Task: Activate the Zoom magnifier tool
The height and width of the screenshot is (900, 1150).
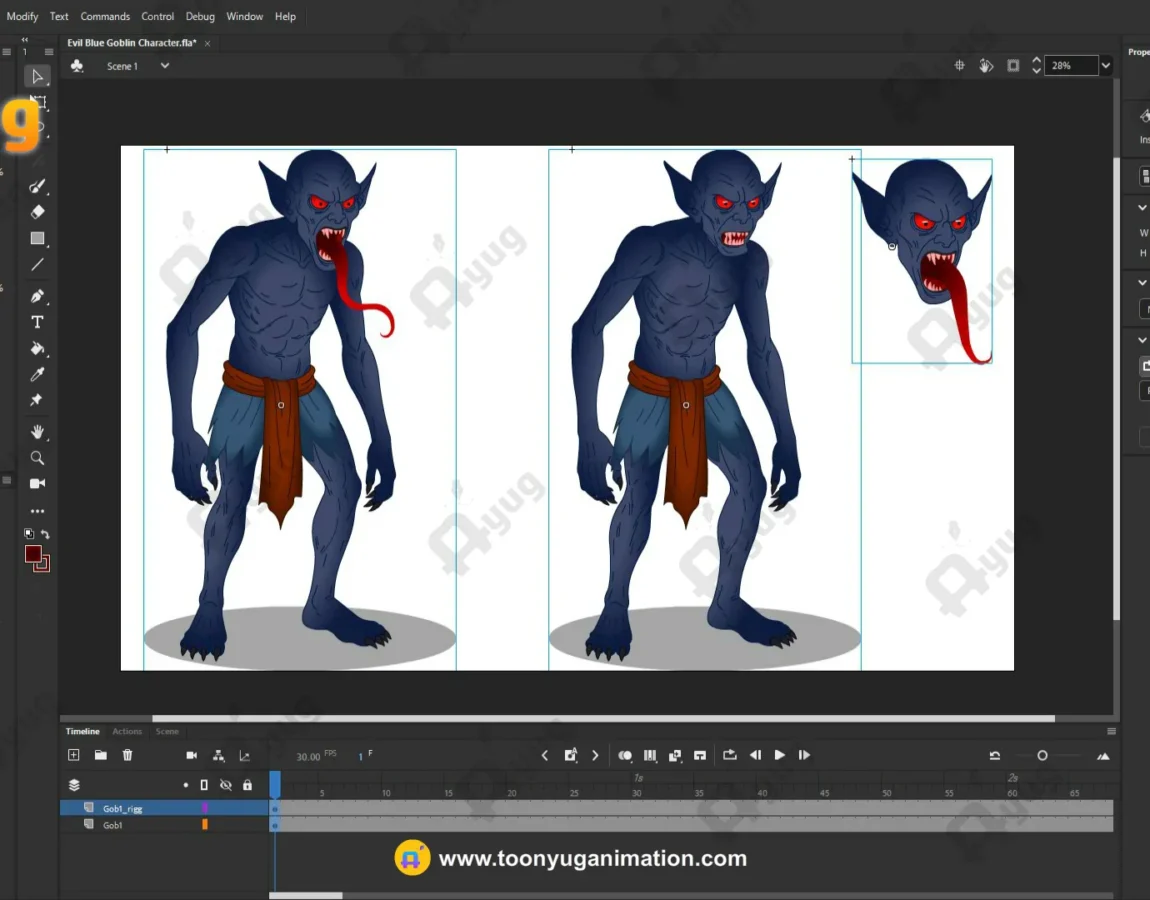Action: 37,458
